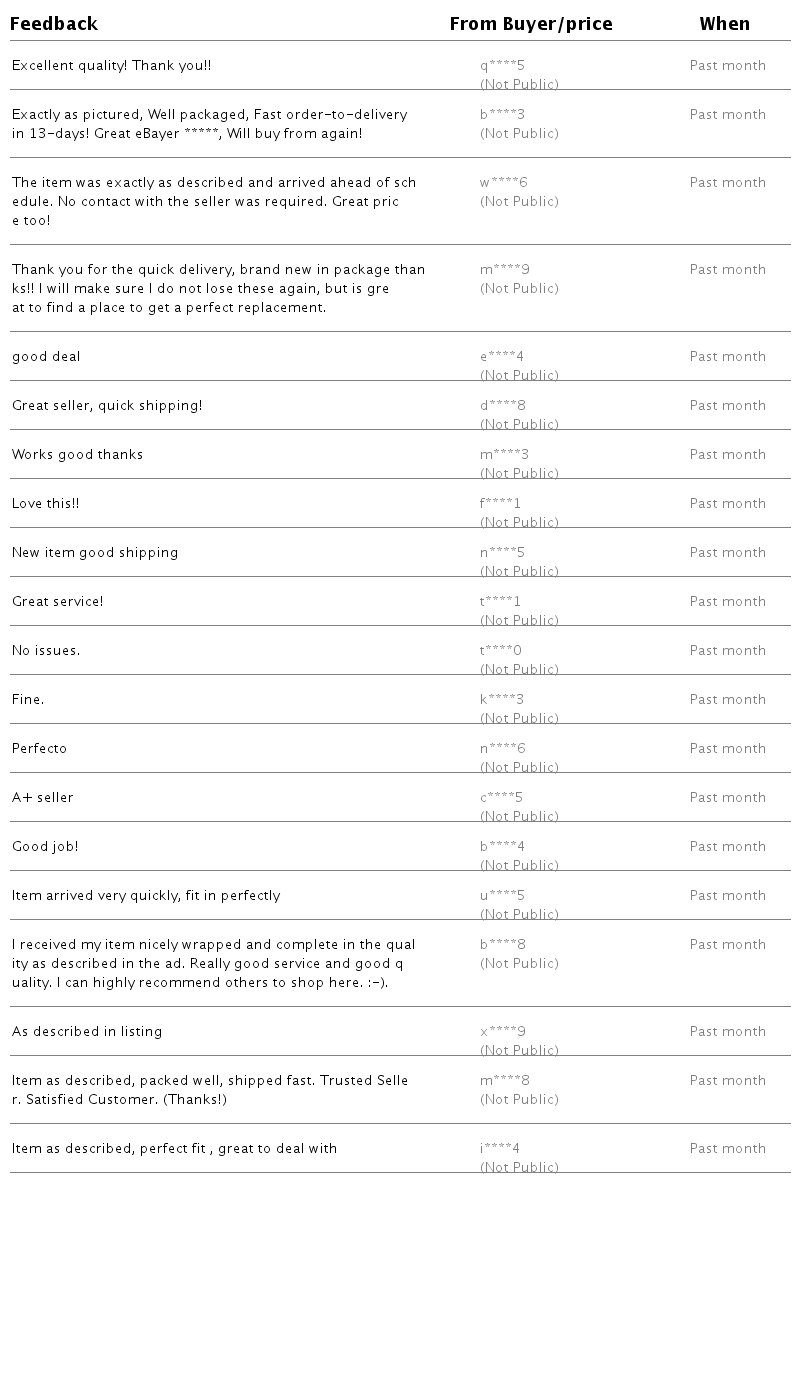Open buyer x****9 username
800x1396 pixels.
(x=502, y=1032)
